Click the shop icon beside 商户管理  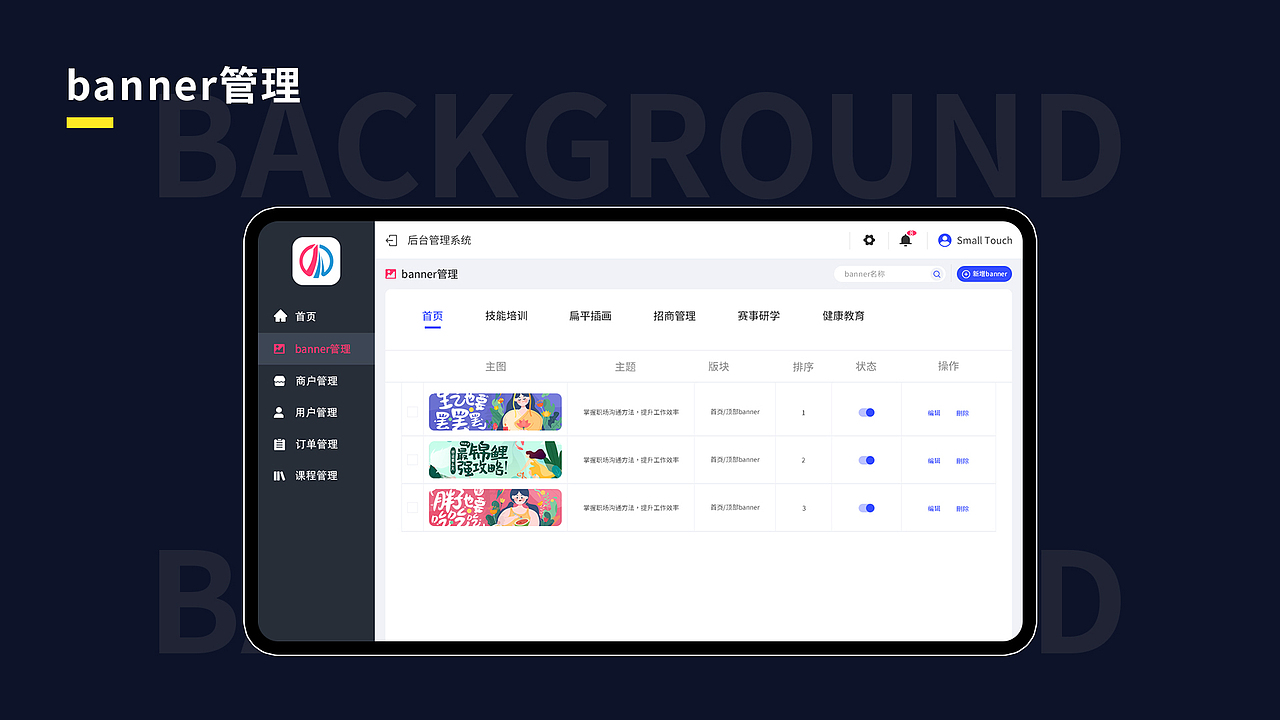point(280,381)
